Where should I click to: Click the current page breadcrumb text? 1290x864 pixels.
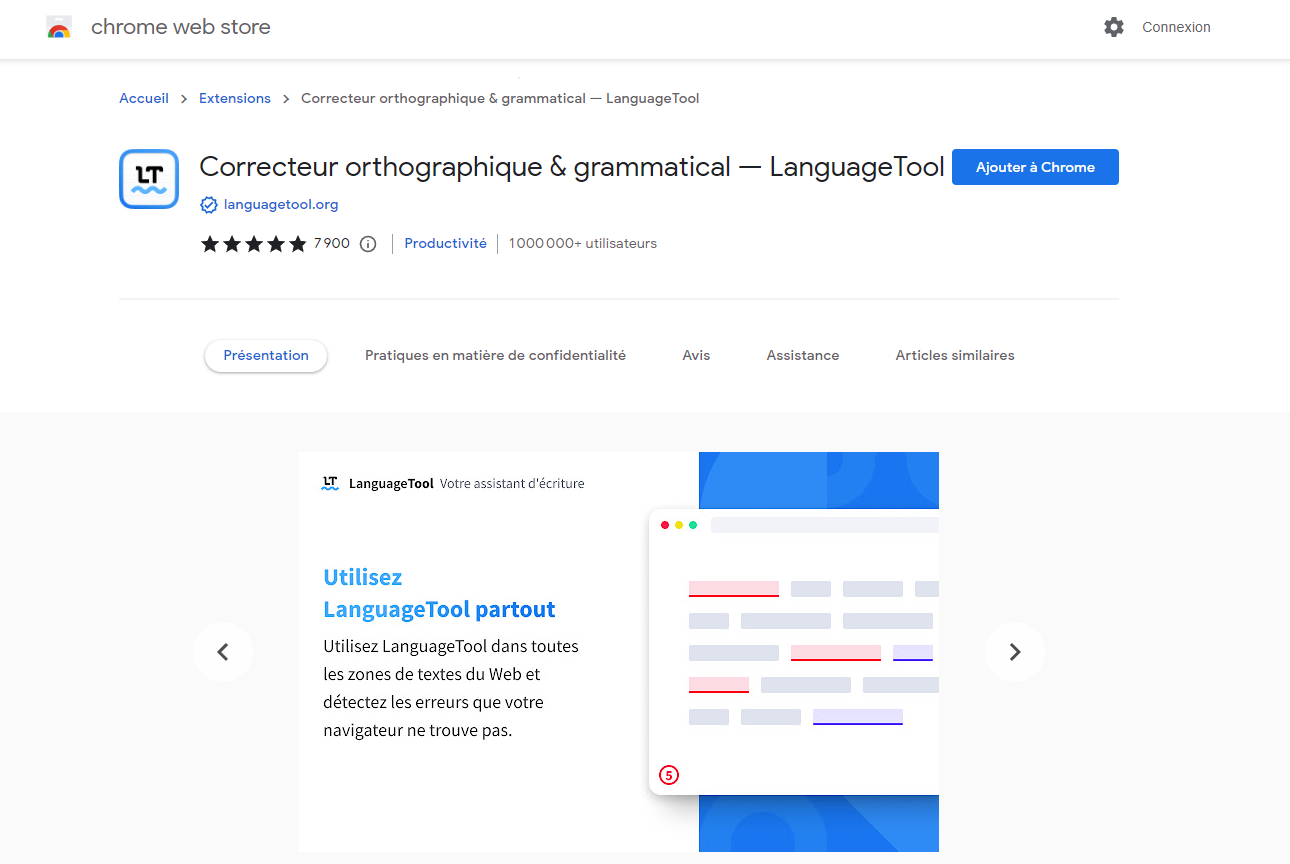500,98
